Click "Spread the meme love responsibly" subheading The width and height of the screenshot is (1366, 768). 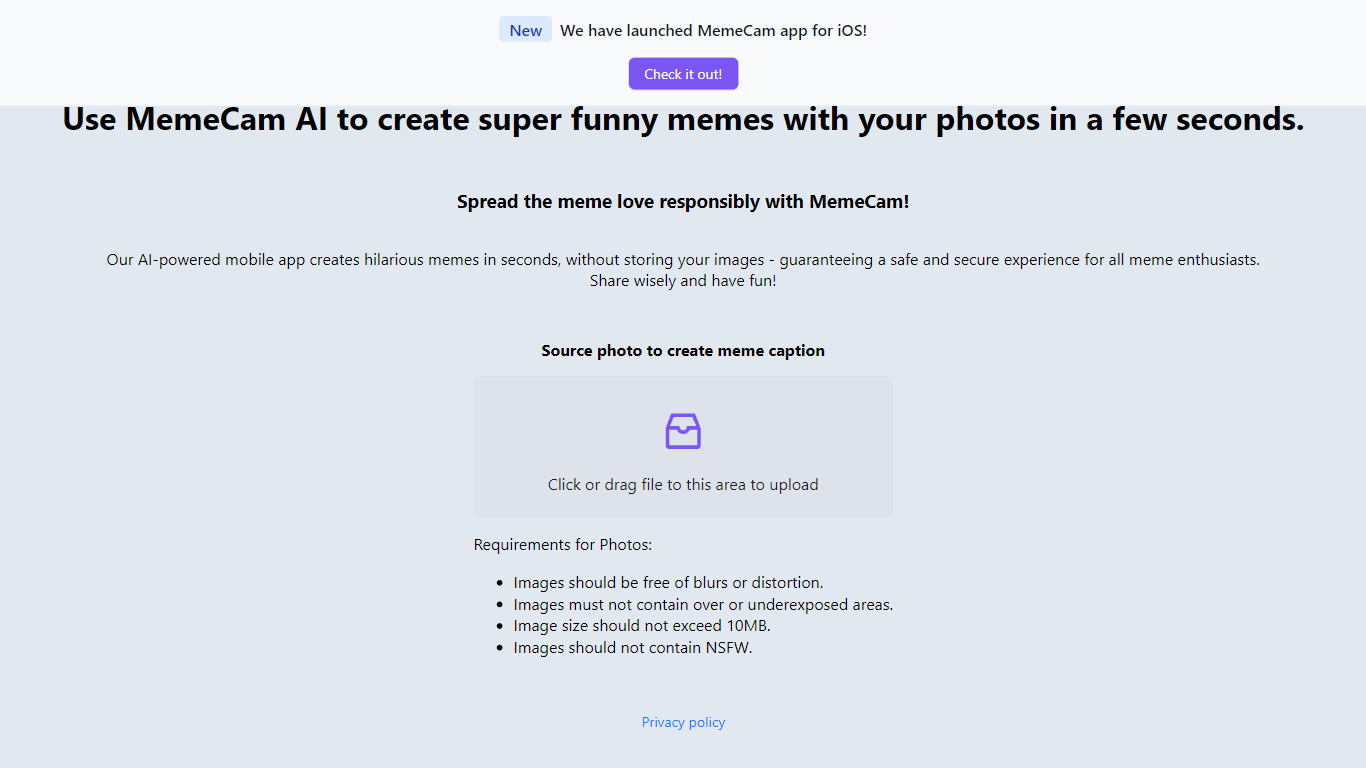(x=683, y=202)
